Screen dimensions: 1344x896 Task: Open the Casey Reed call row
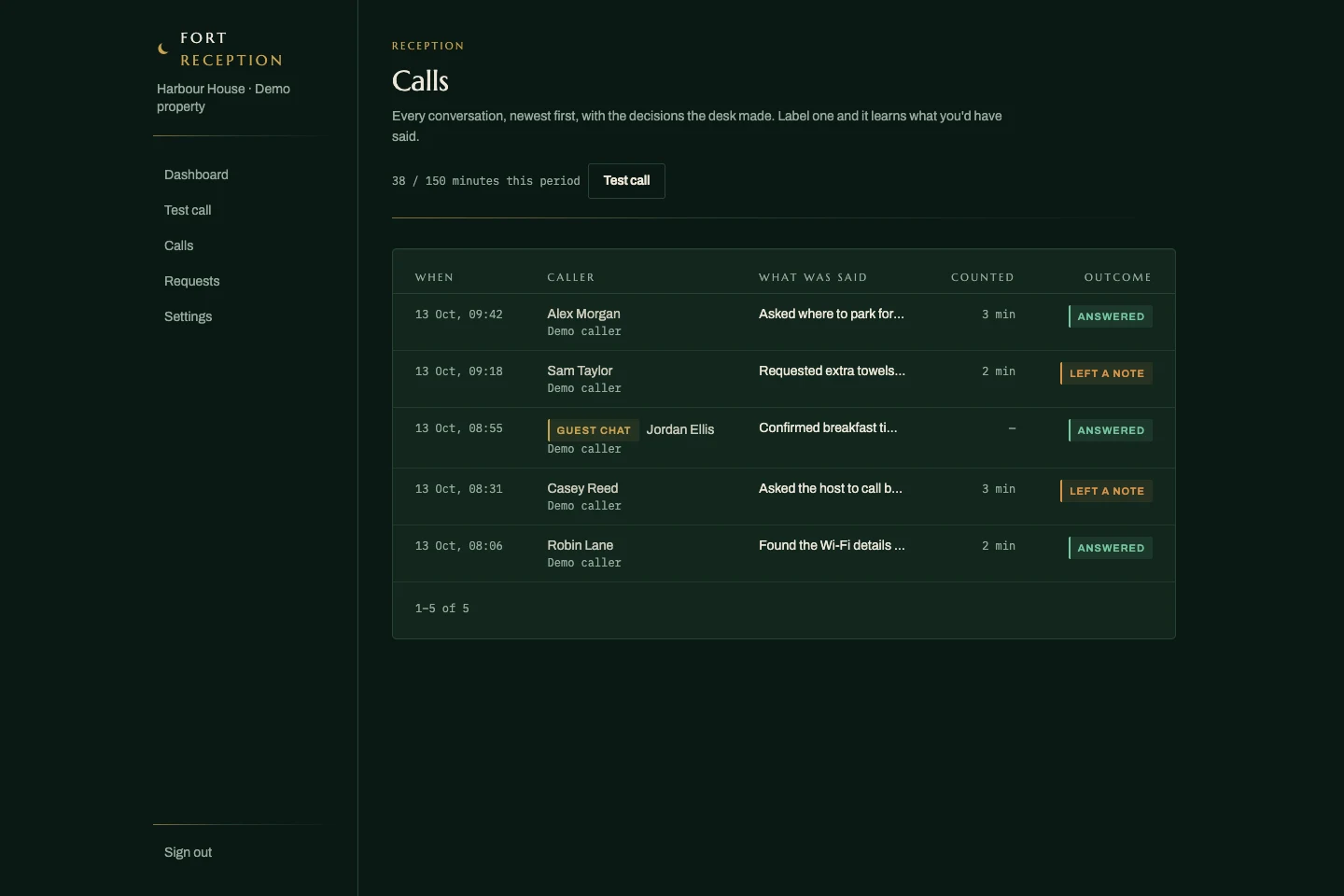784,497
